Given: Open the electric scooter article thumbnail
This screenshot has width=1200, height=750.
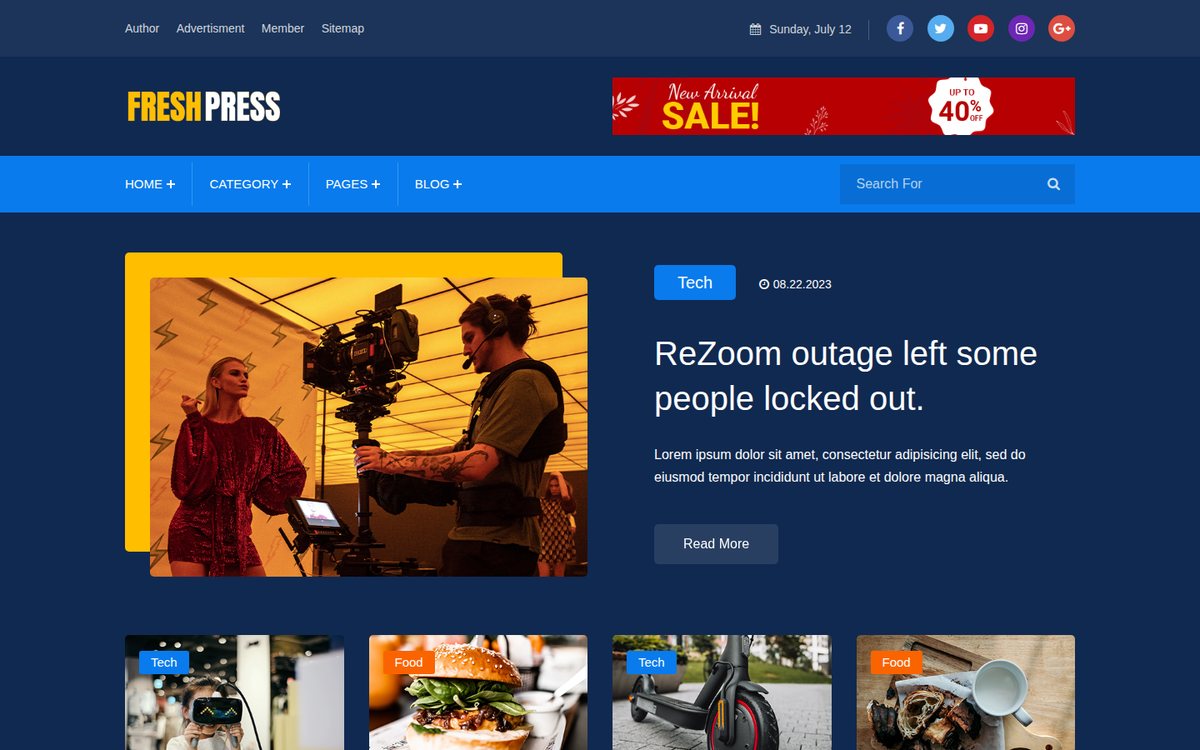Looking at the screenshot, I should [722, 693].
